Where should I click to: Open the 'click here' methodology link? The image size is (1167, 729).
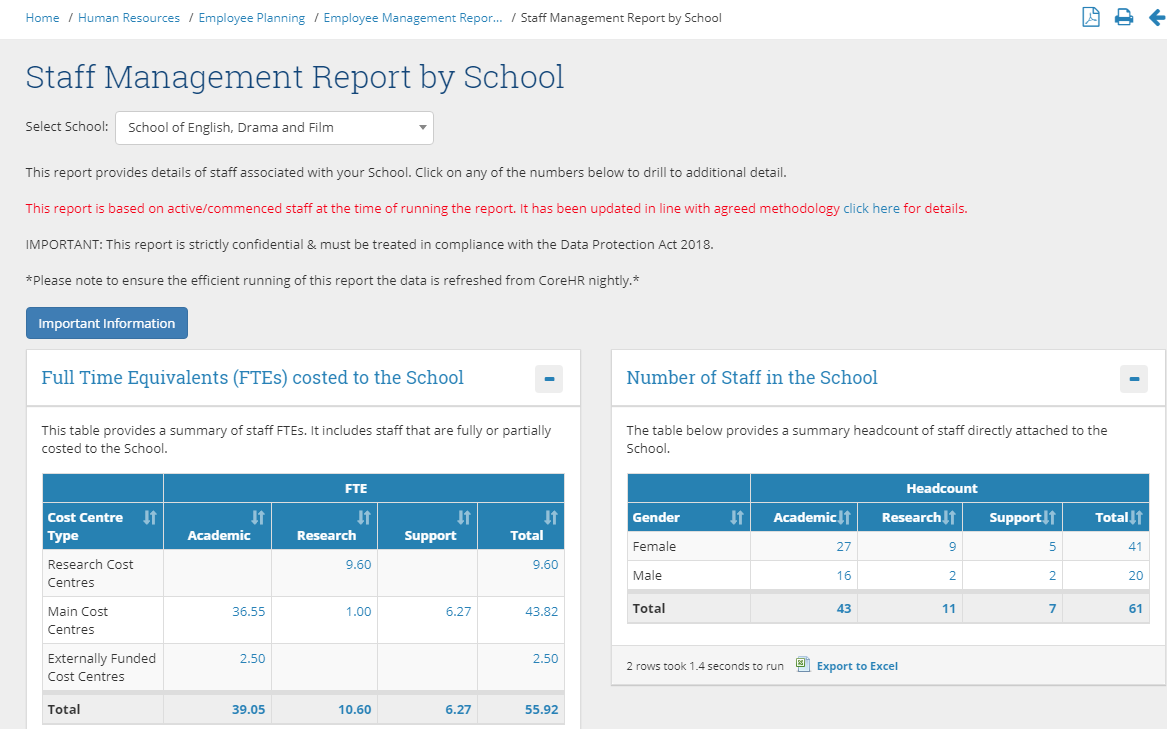[871, 209]
